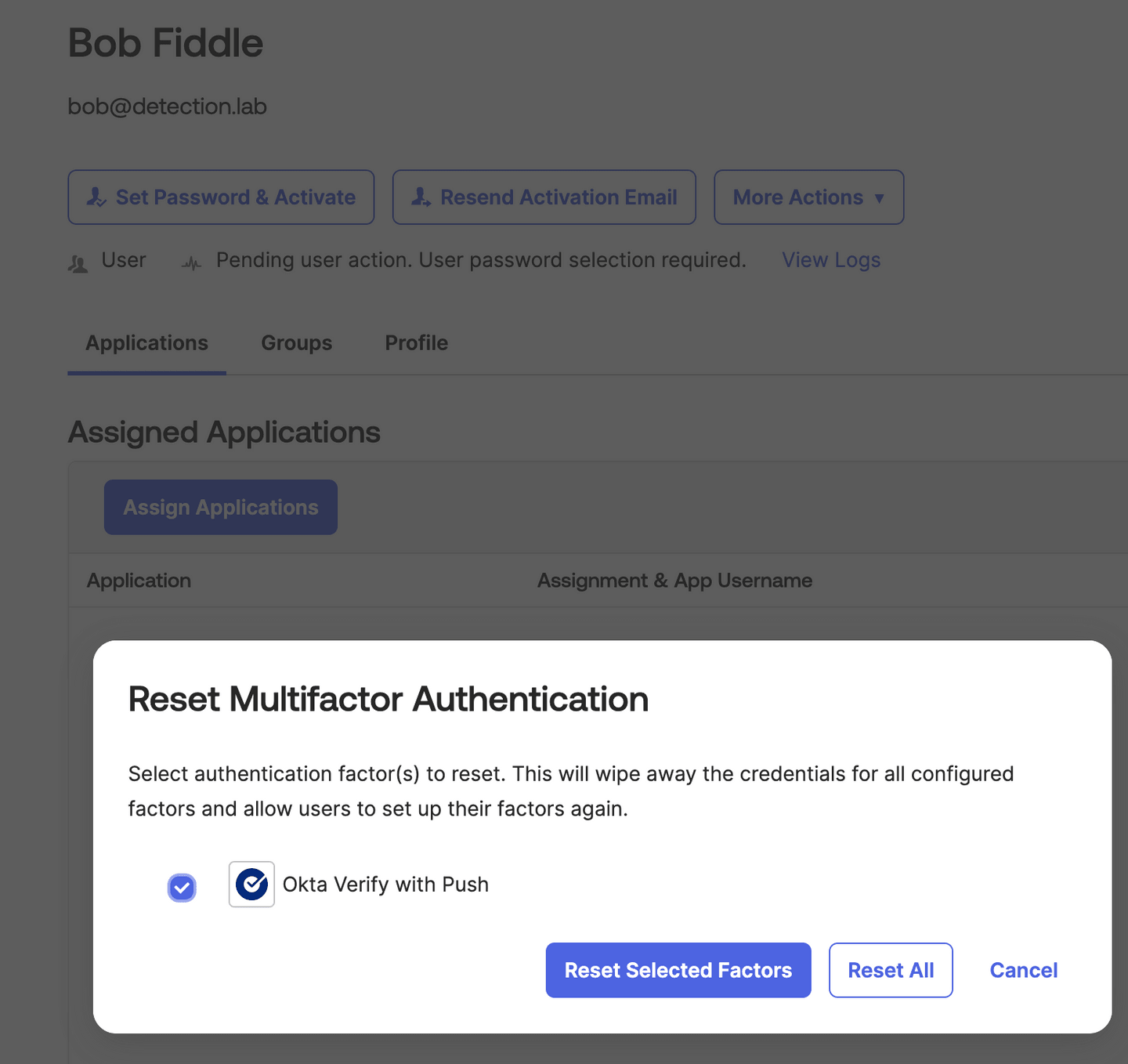Switch to the Applications tab
This screenshot has width=1128, height=1064.
pos(146,343)
